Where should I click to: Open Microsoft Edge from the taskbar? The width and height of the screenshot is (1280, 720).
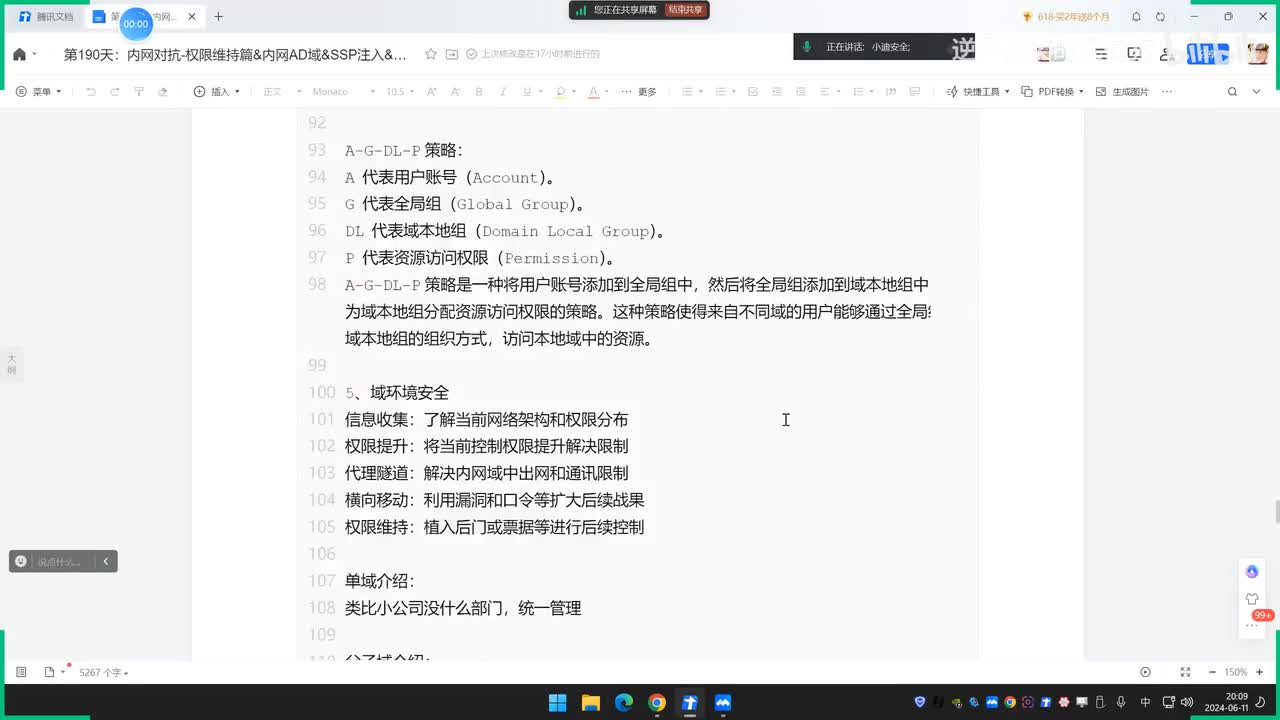click(623, 703)
